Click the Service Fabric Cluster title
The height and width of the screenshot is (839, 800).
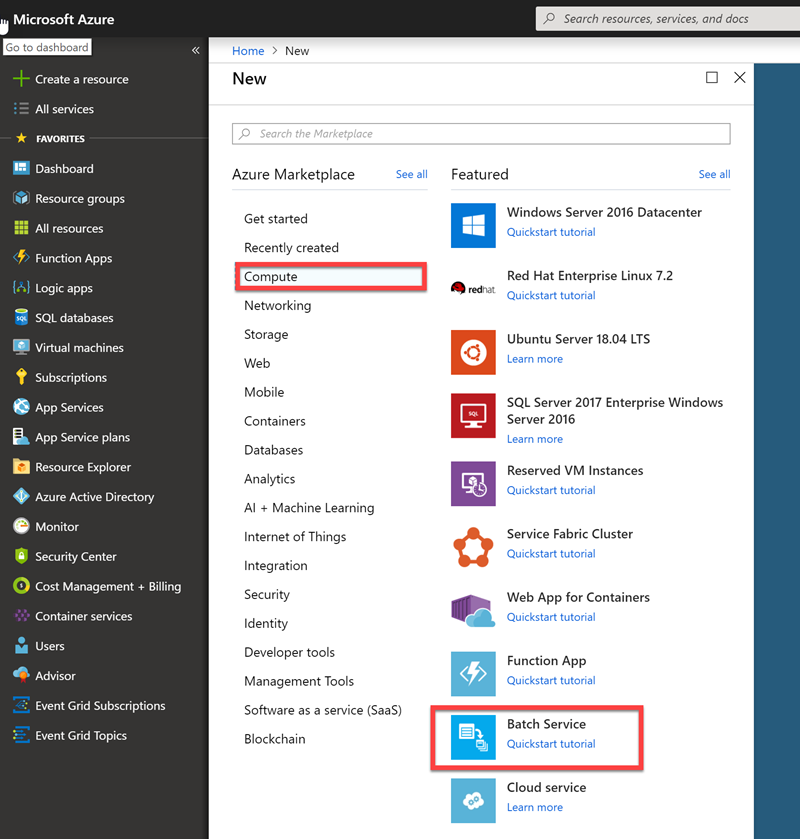tap(569, 533)
